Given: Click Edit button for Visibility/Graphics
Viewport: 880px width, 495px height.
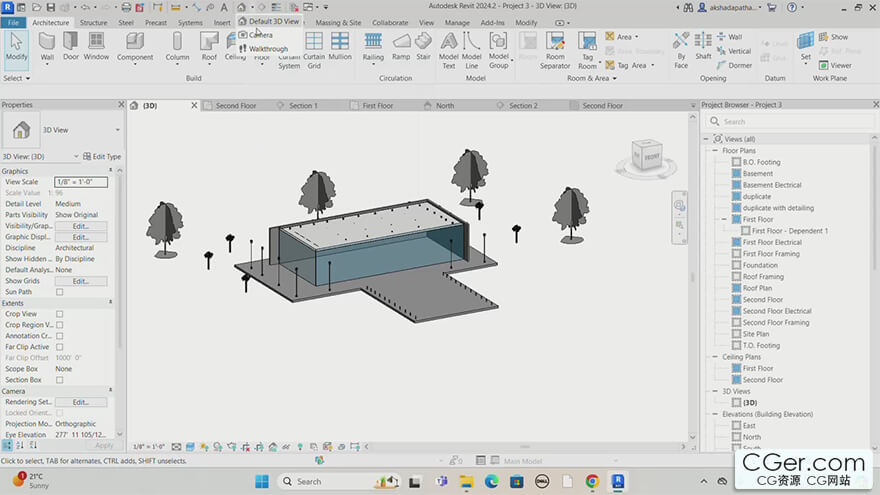Looking at the screenshot, I should tap(80, 226).
